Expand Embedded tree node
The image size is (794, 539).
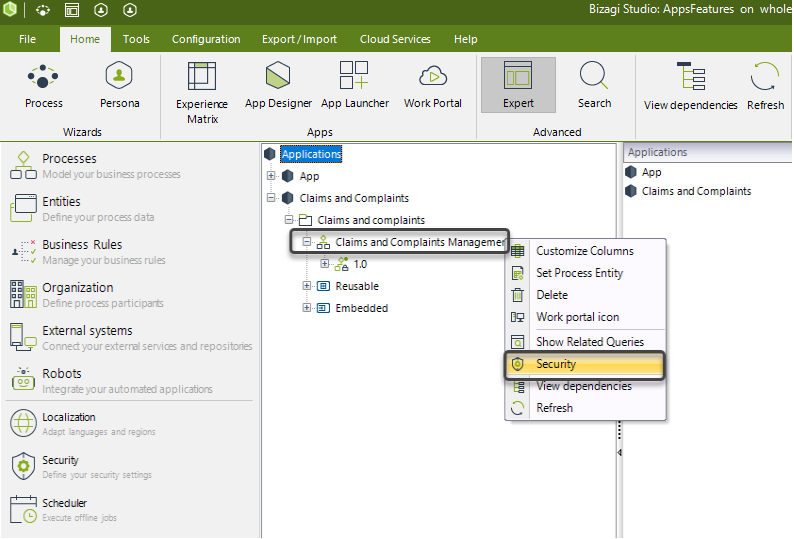tap(306, 307)
